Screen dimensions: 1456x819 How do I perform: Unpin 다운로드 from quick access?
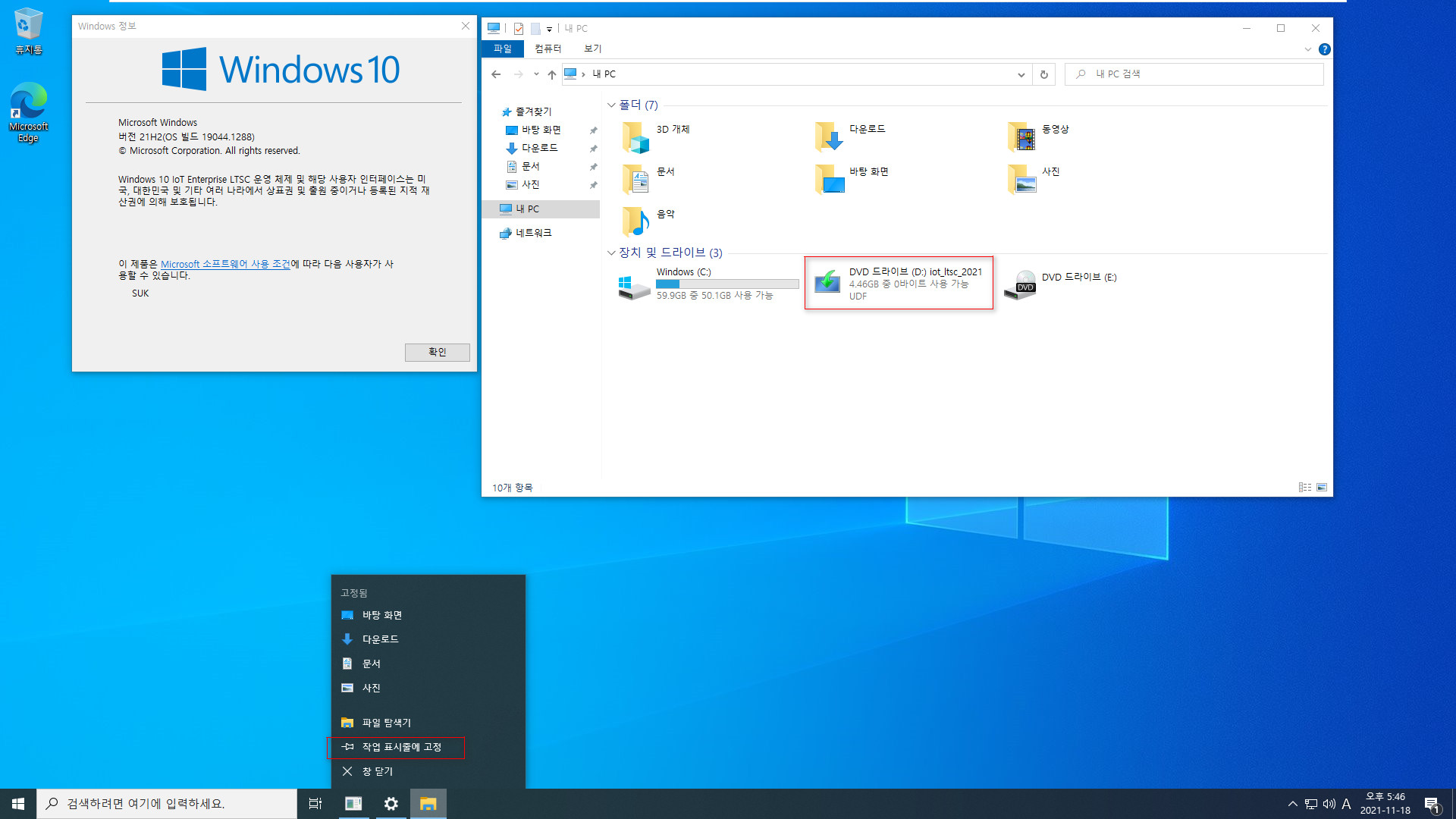tap(594, 148)
